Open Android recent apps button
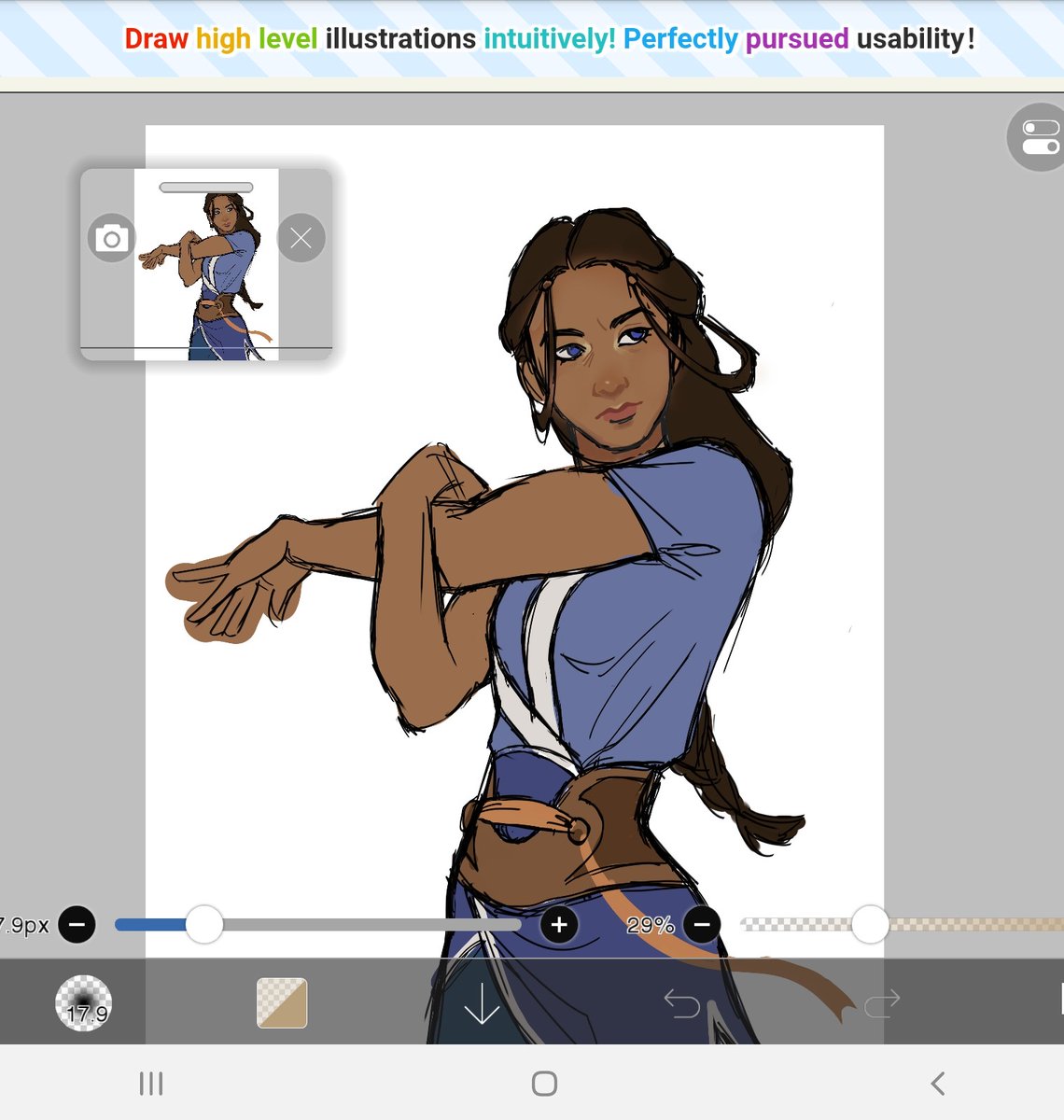 [x=151, y=1084]
